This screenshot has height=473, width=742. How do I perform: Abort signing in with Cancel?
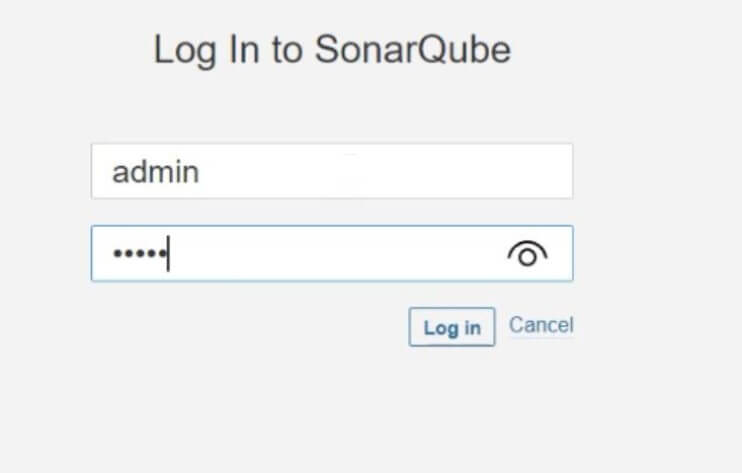tap(541, 325)
